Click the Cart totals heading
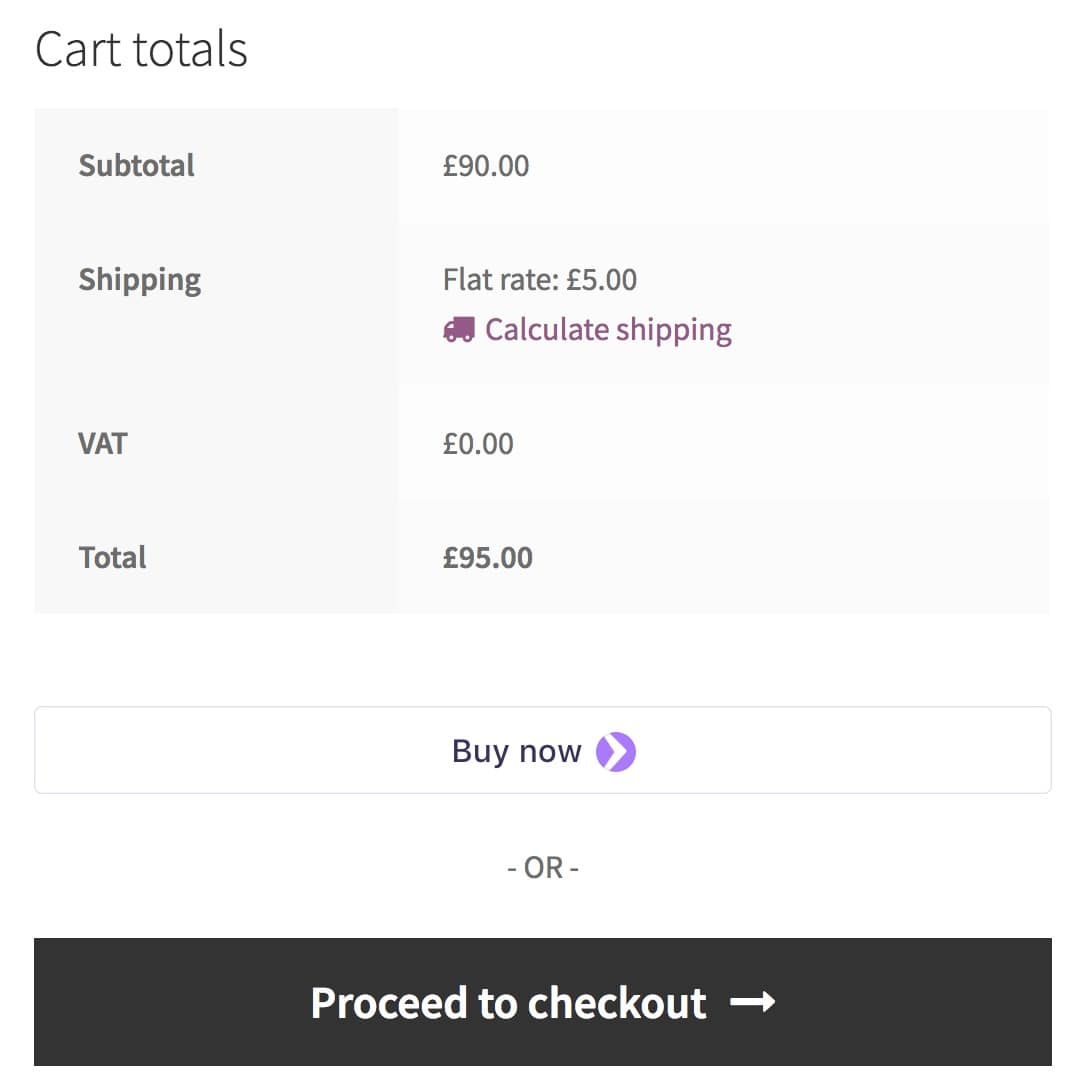The height and width of the screenshot is (1092, 1076). (141, 49)
